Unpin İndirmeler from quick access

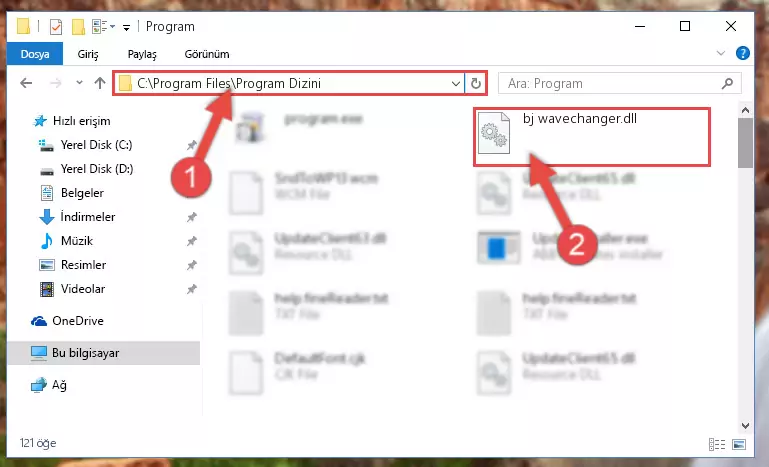(x=192, y=217)
